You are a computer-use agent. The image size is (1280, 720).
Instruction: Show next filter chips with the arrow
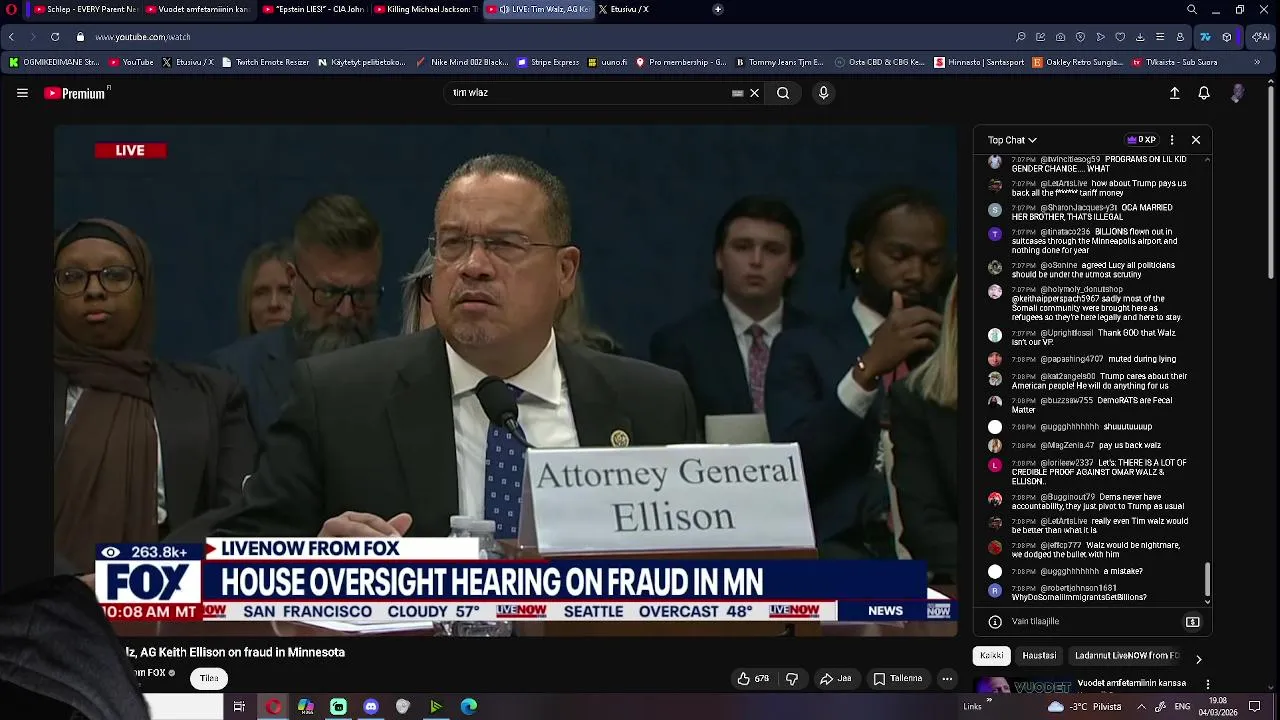[1198, 660]
